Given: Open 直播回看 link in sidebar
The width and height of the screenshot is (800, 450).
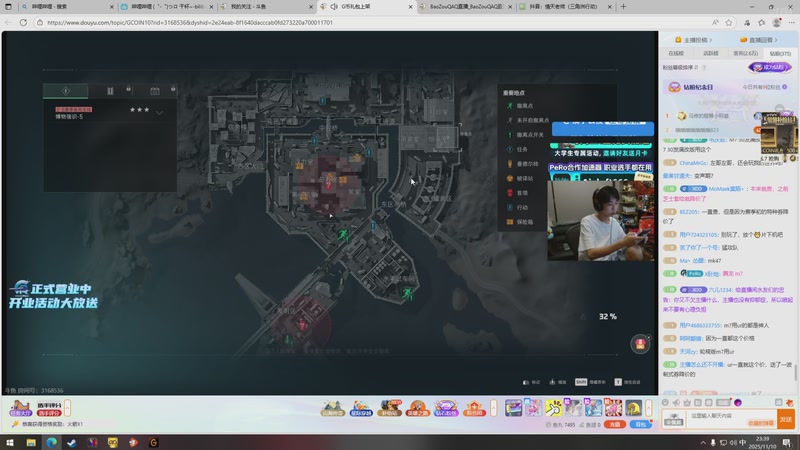Looking at the screenshot, I should pyautogui.click(x=760, y=40).
